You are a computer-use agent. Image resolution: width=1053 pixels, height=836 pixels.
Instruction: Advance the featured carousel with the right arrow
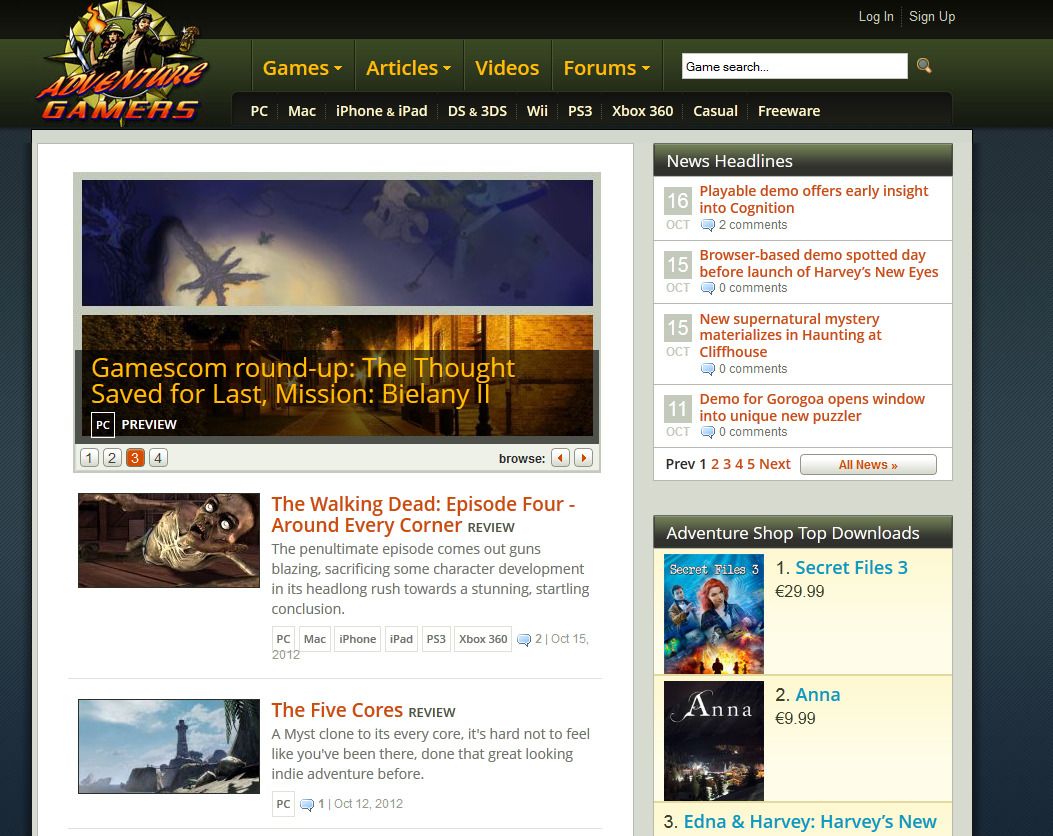[583, 457]
